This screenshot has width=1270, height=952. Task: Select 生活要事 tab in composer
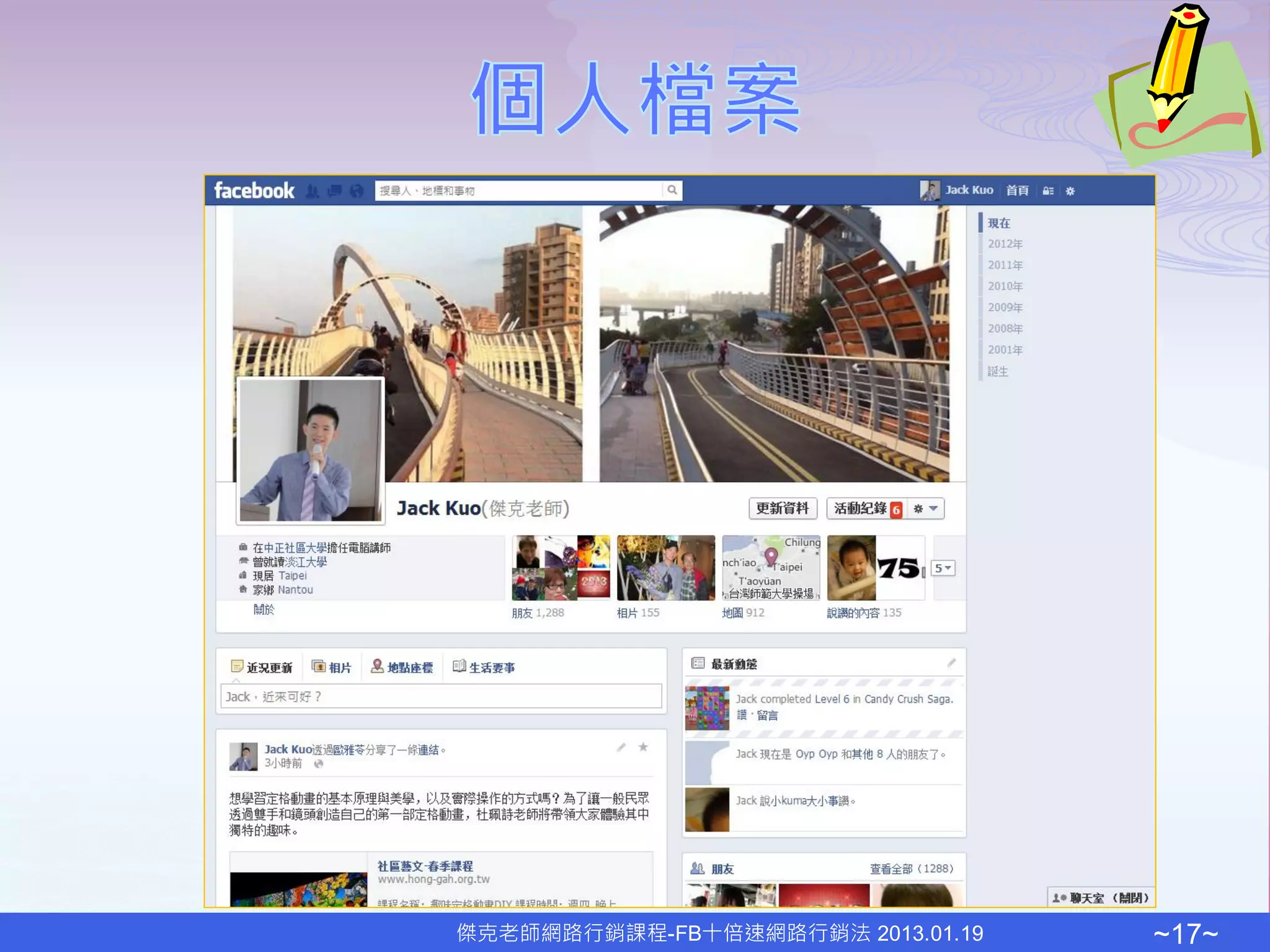pos(484,668)
